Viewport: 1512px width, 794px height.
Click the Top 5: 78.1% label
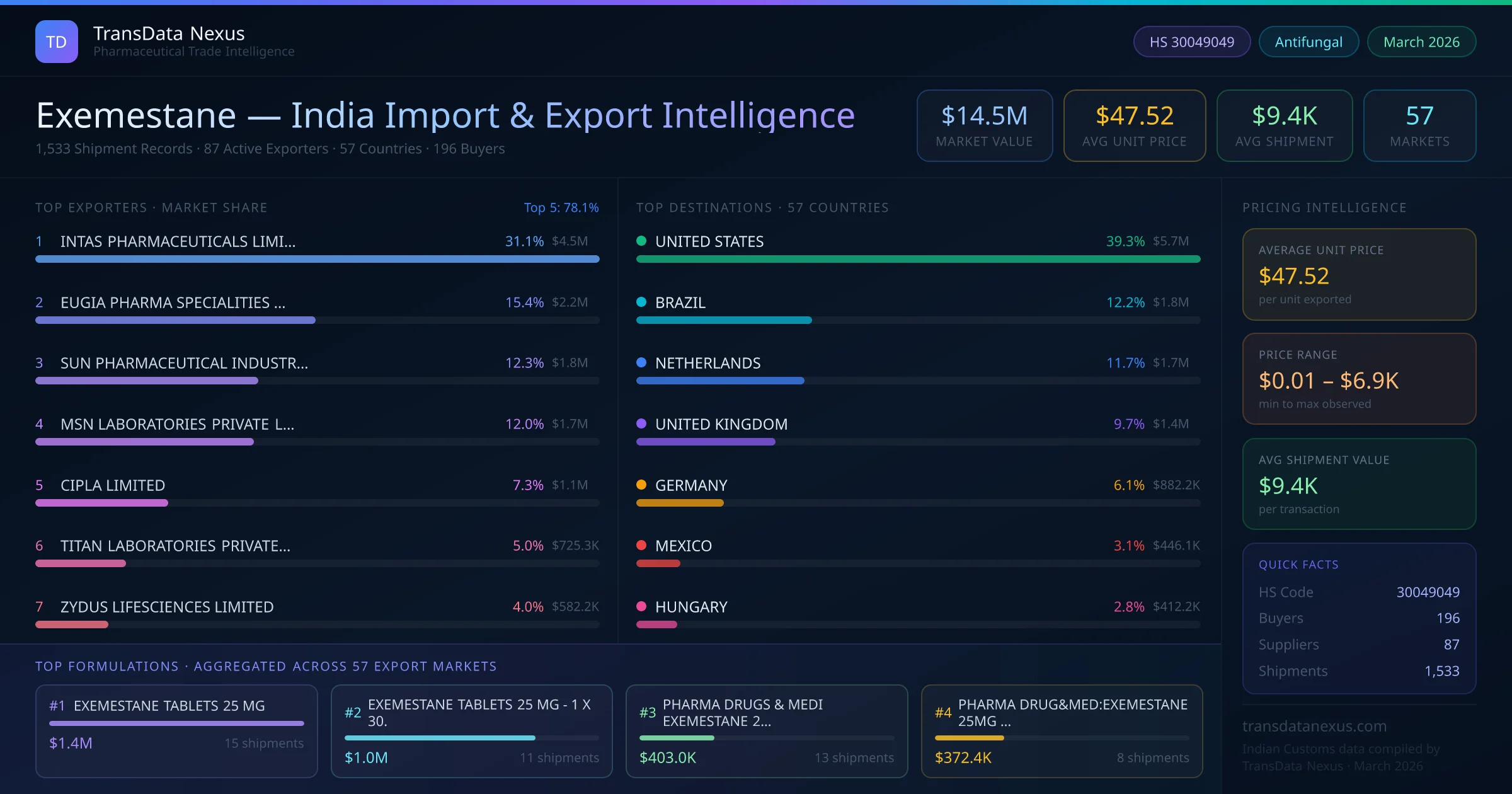pos(561,207)
